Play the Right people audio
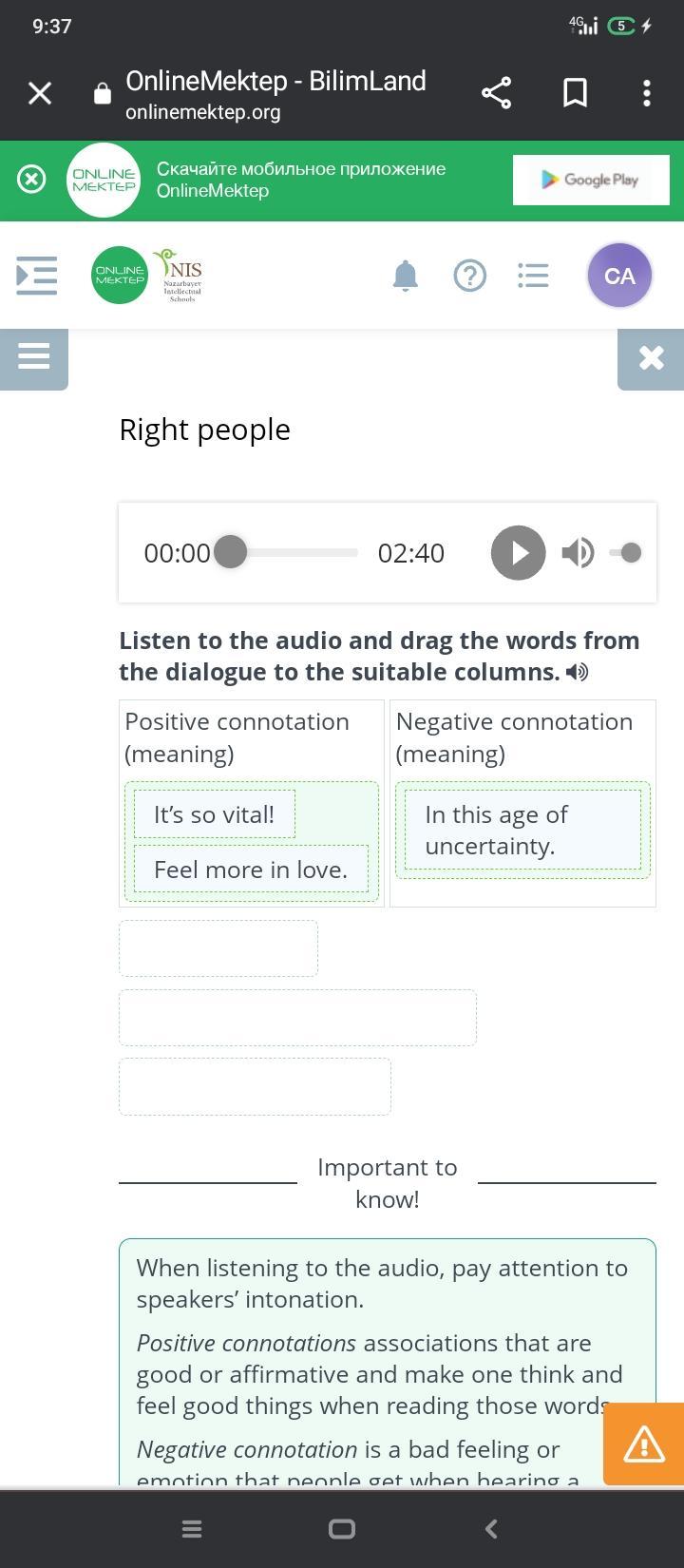 [x=518, y=552]
